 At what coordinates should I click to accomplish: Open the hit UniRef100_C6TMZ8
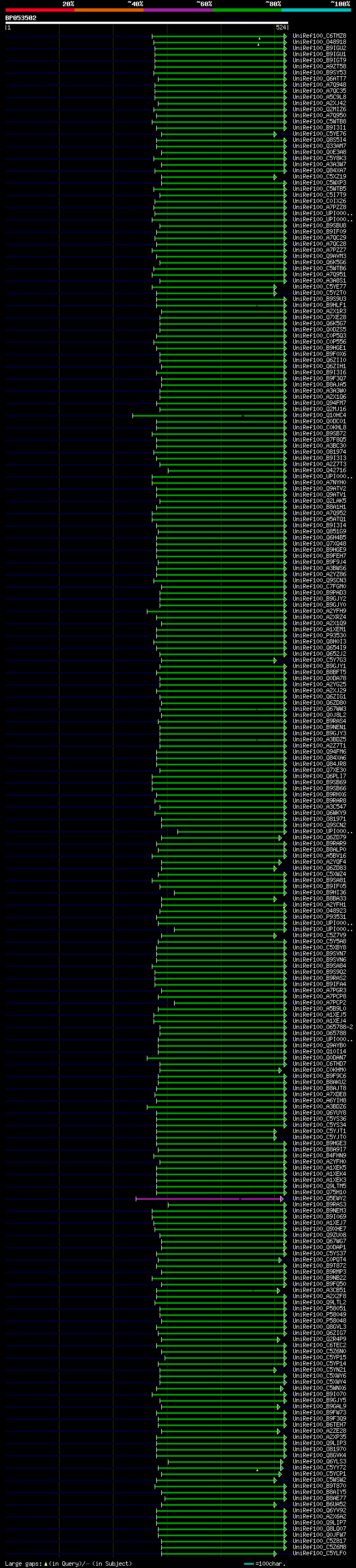(319, 36)
